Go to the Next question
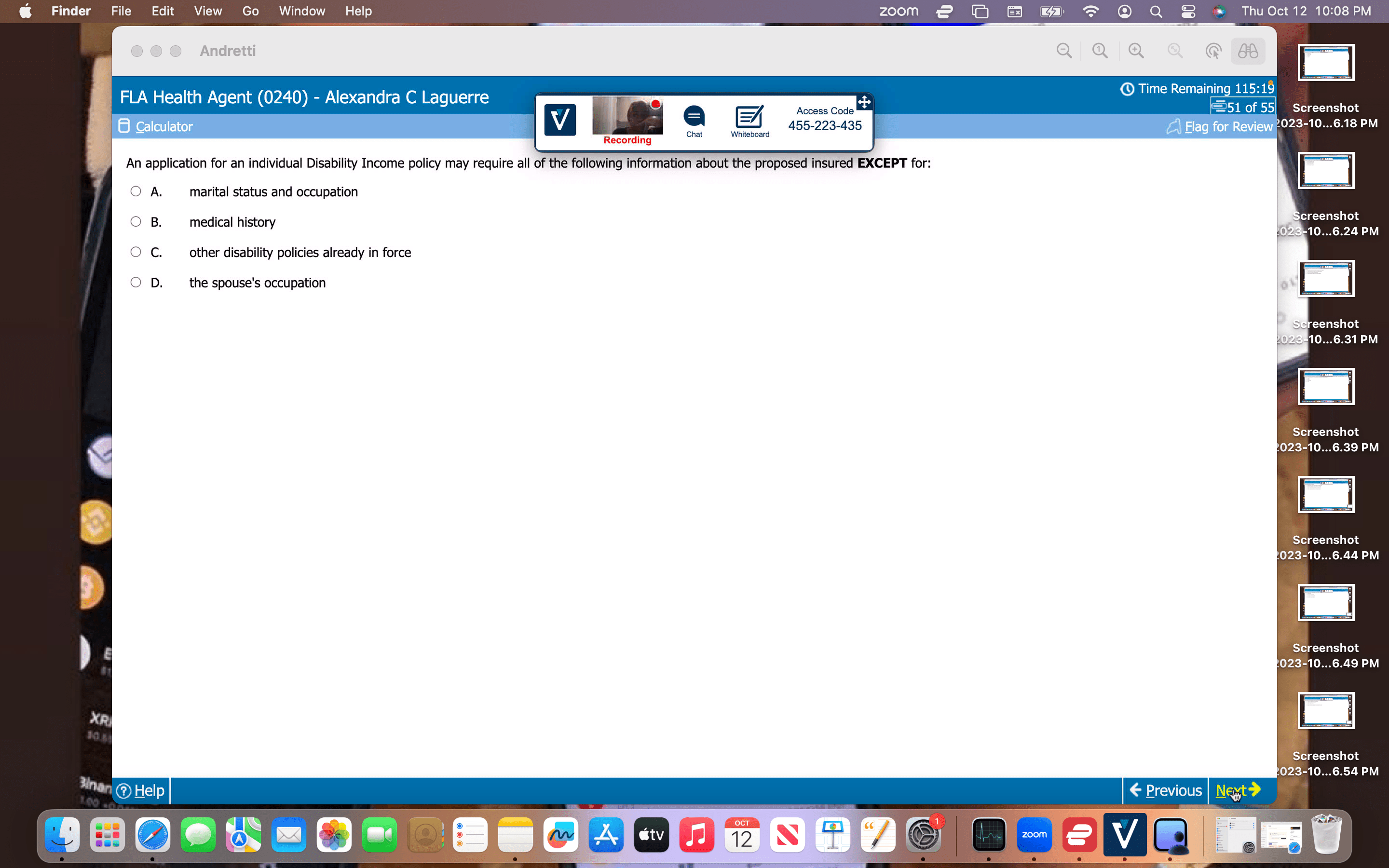 (x=1238, y=790)
